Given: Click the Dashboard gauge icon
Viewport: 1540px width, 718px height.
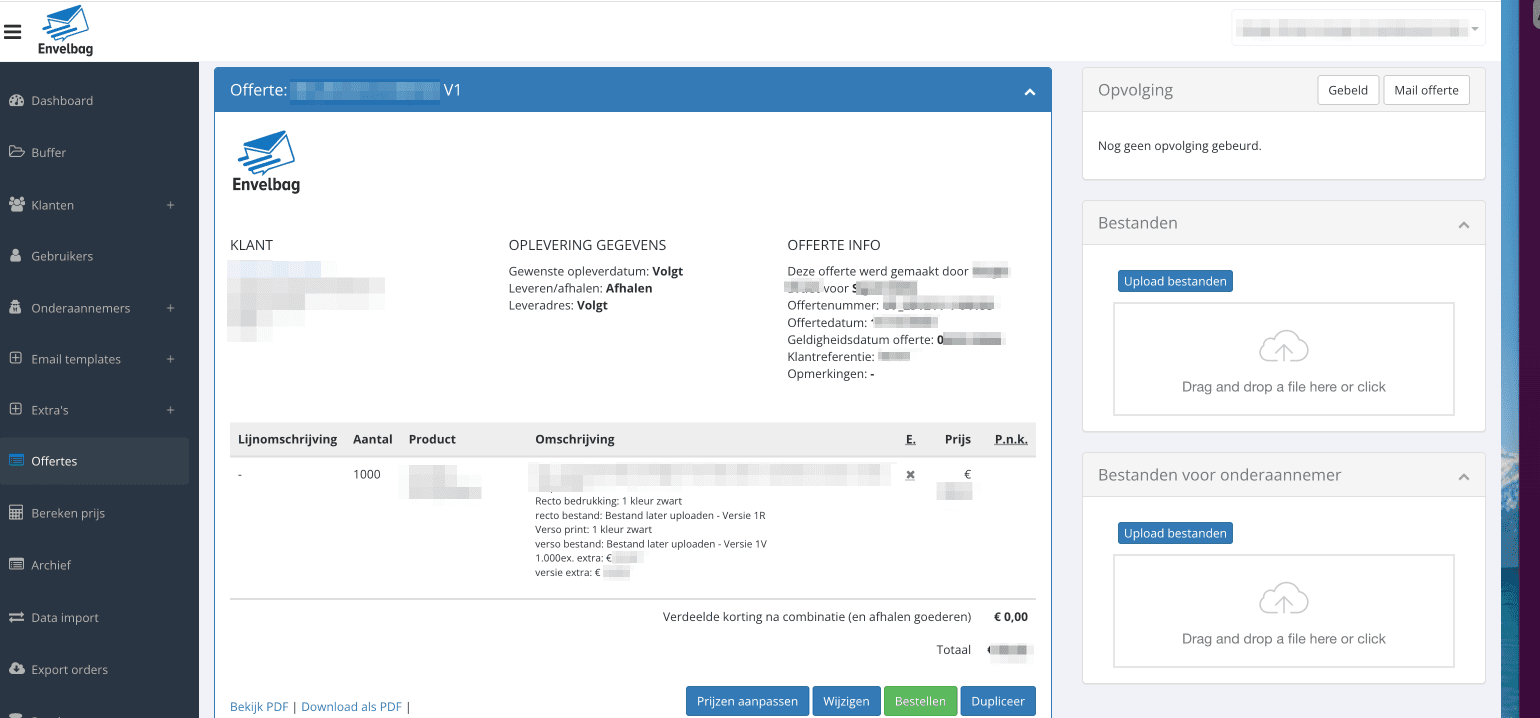Looking at the screenshot, I should coord(16,101).
